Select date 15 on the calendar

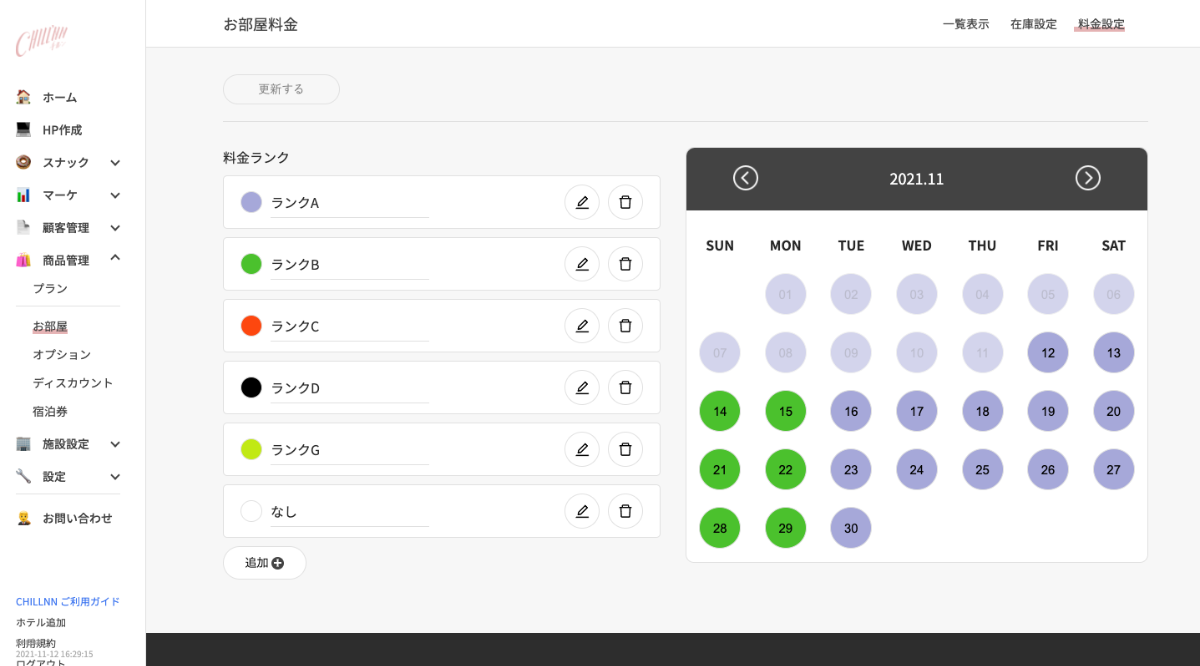[785, 411]
